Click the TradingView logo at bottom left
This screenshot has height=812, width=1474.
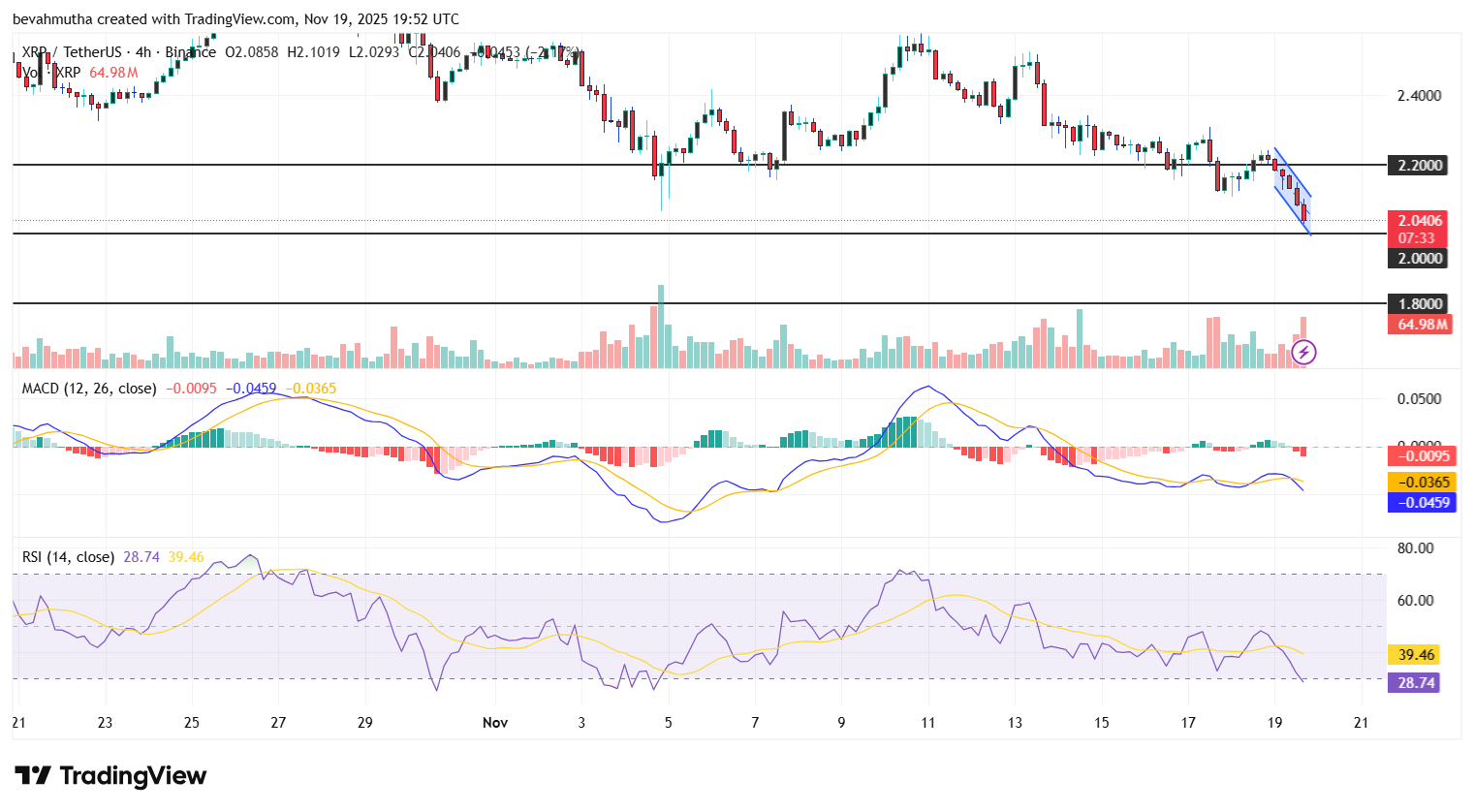click(x=110, y=776)
